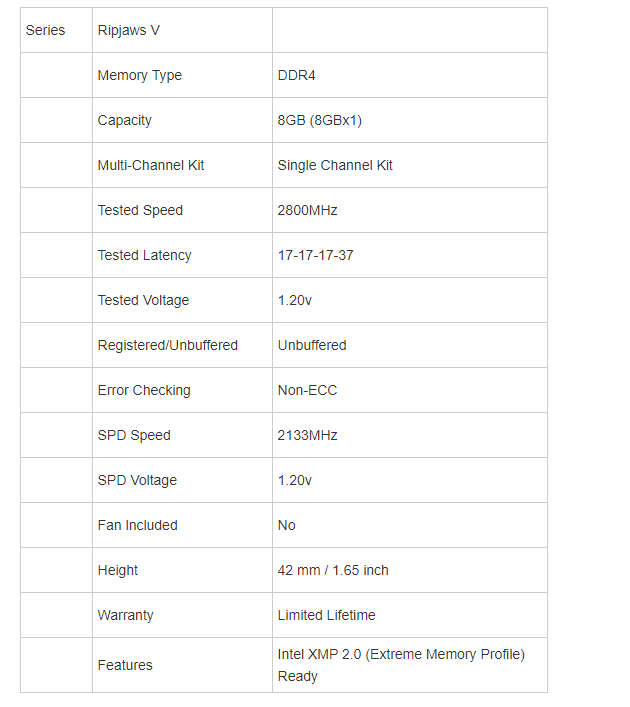The height and width of the screenshot is (707, 630).
Task: Select the Tested Latency label
Action: [145, 255]
